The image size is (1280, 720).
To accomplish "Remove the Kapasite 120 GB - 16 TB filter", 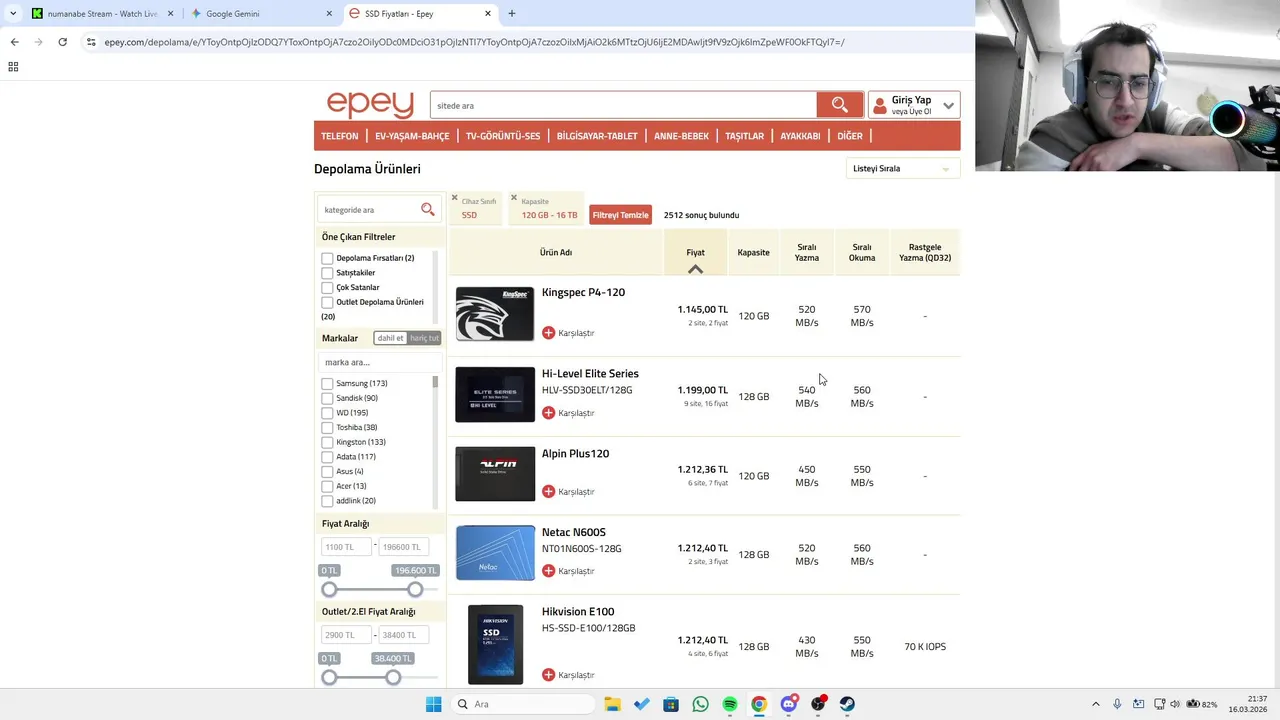I will coord(515,198).
